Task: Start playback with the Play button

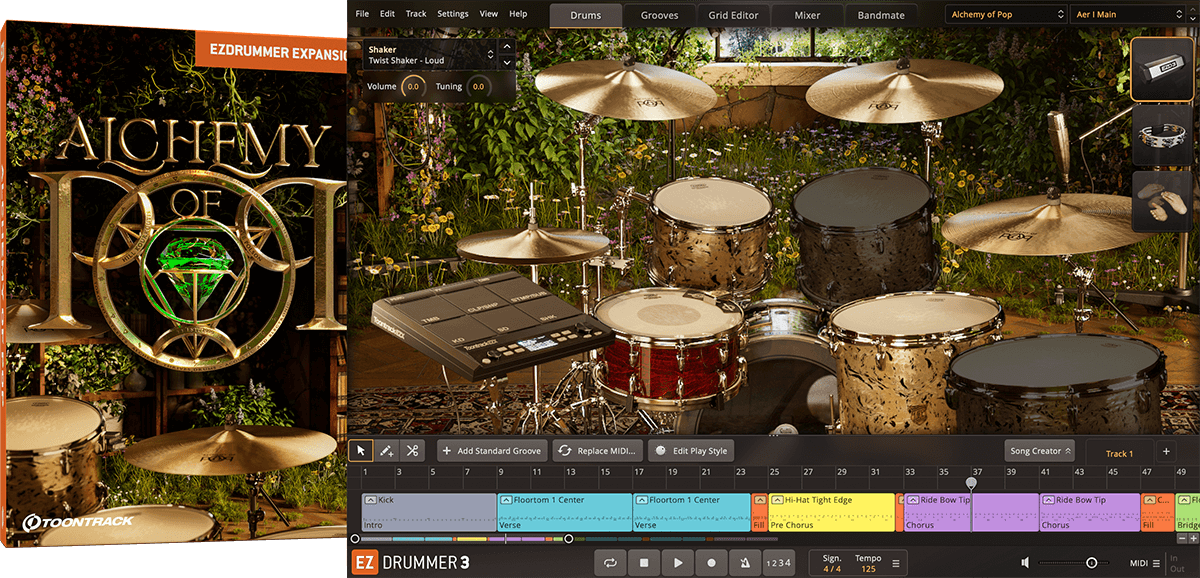Action: pos(678,563)
